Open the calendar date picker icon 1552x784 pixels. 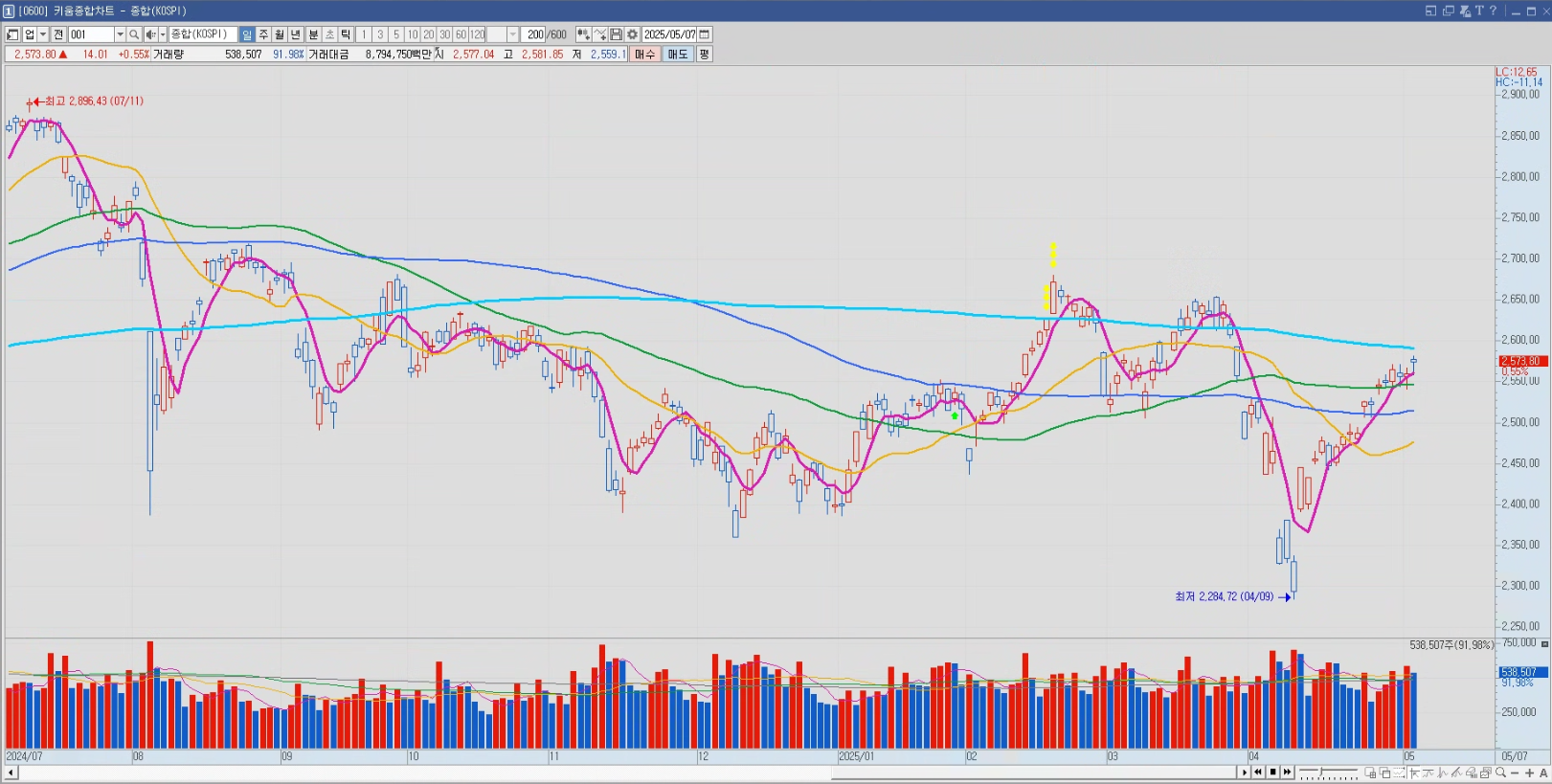click(x=704, y=34)
